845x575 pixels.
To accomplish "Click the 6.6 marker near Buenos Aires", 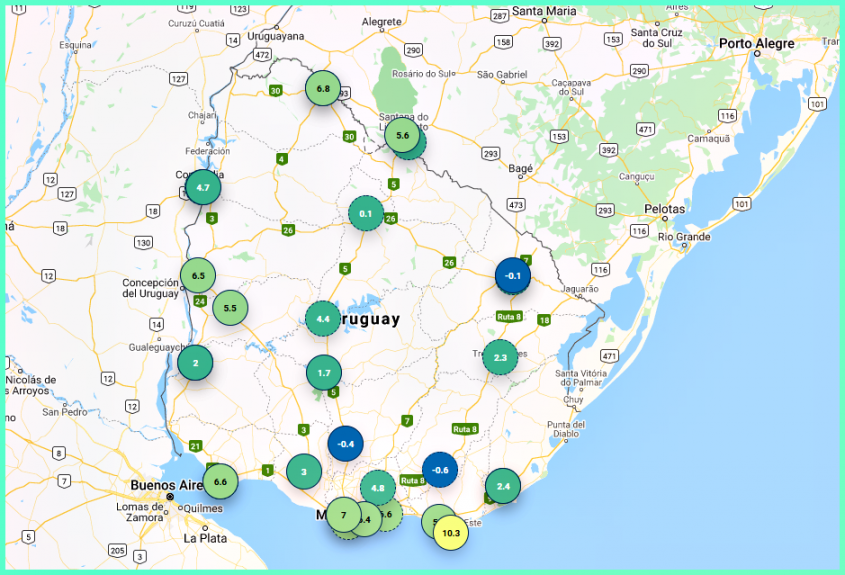I will [220, 482].
